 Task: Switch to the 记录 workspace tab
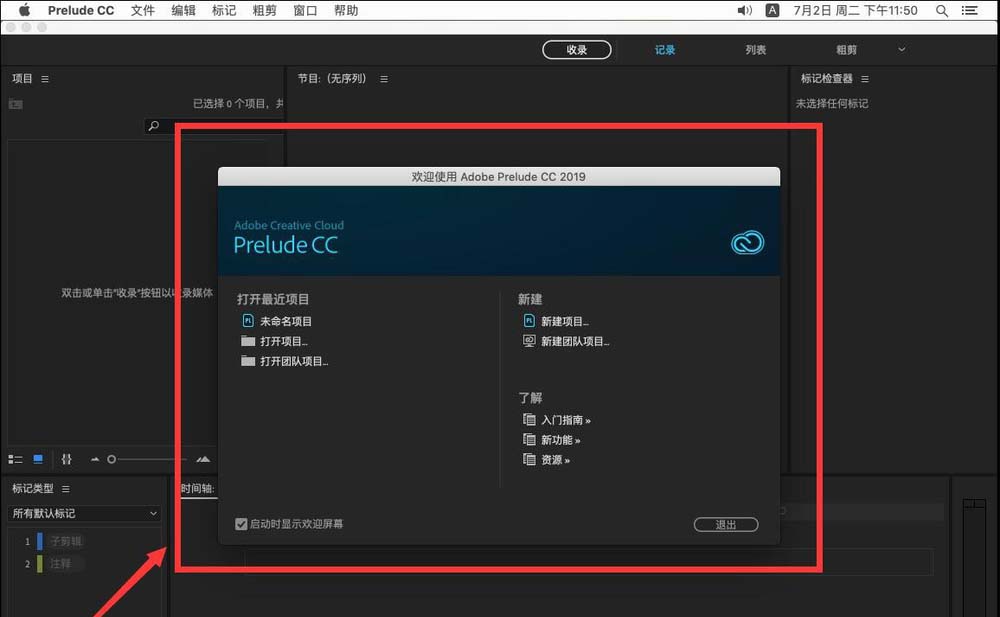point(665,50)
